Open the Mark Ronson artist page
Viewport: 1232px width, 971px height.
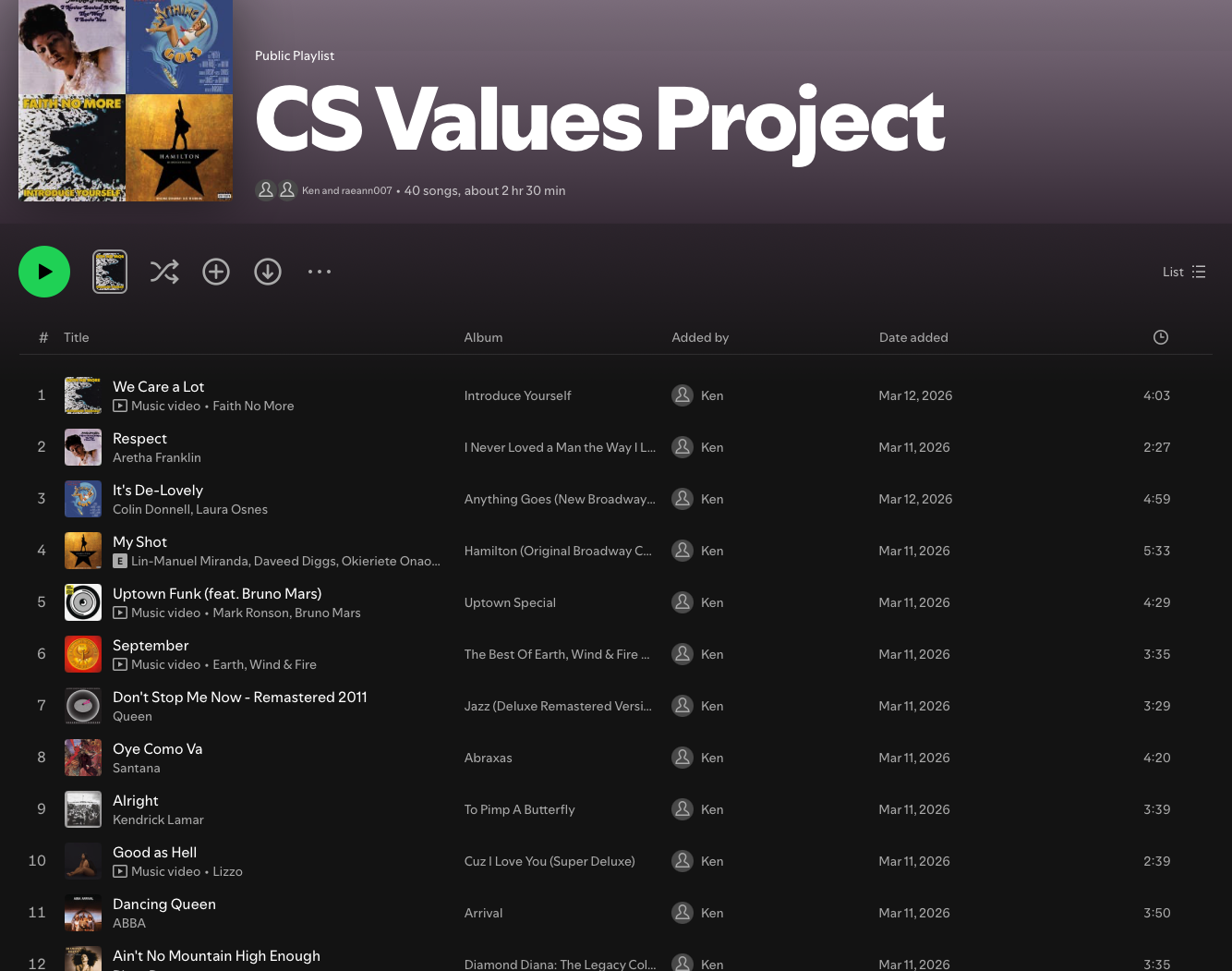click(249, 613)
